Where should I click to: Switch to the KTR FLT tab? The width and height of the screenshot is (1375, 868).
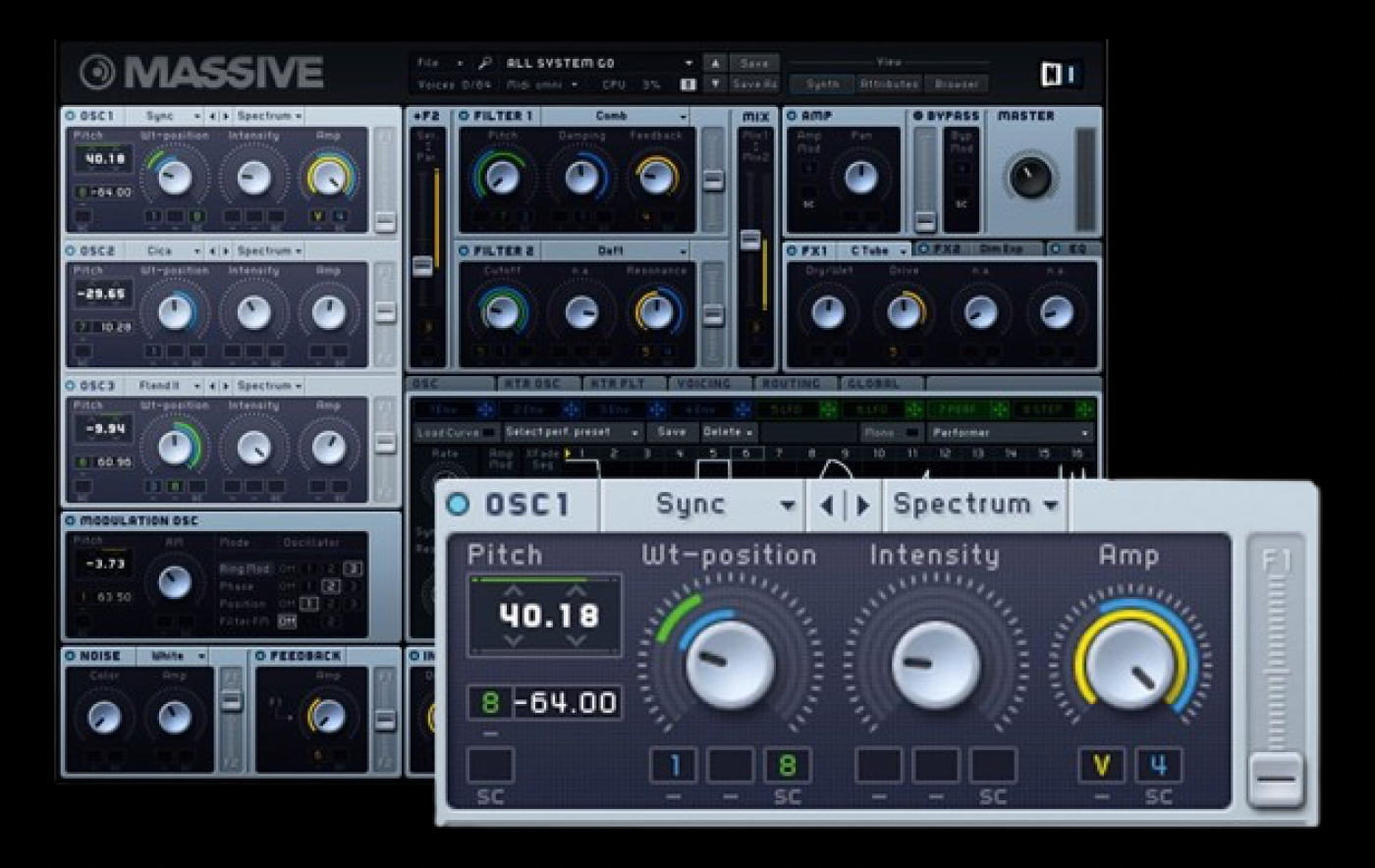point(624,384)
